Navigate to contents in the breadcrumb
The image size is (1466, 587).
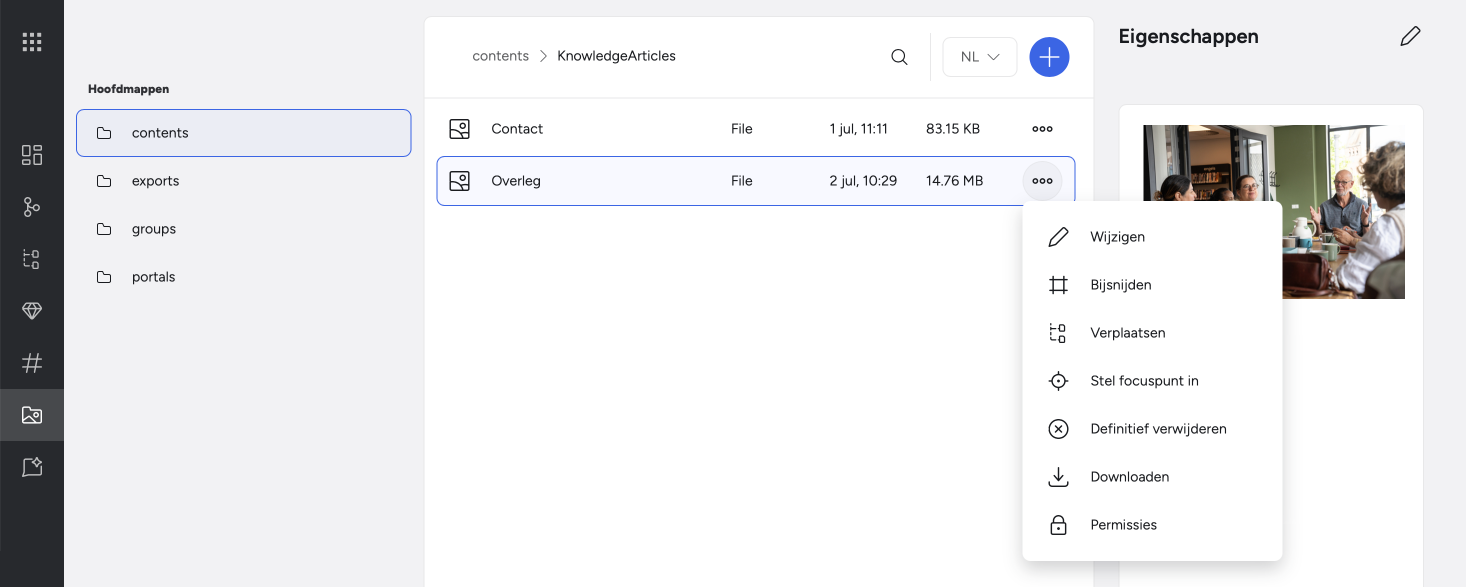[500, 56]
